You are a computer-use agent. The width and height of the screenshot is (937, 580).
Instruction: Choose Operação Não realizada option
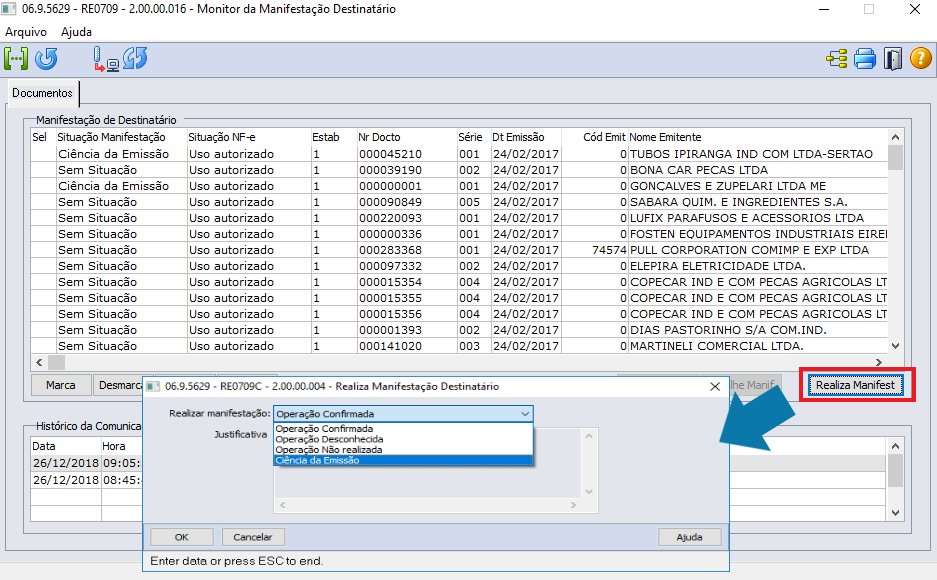click(x=403, y=450)
